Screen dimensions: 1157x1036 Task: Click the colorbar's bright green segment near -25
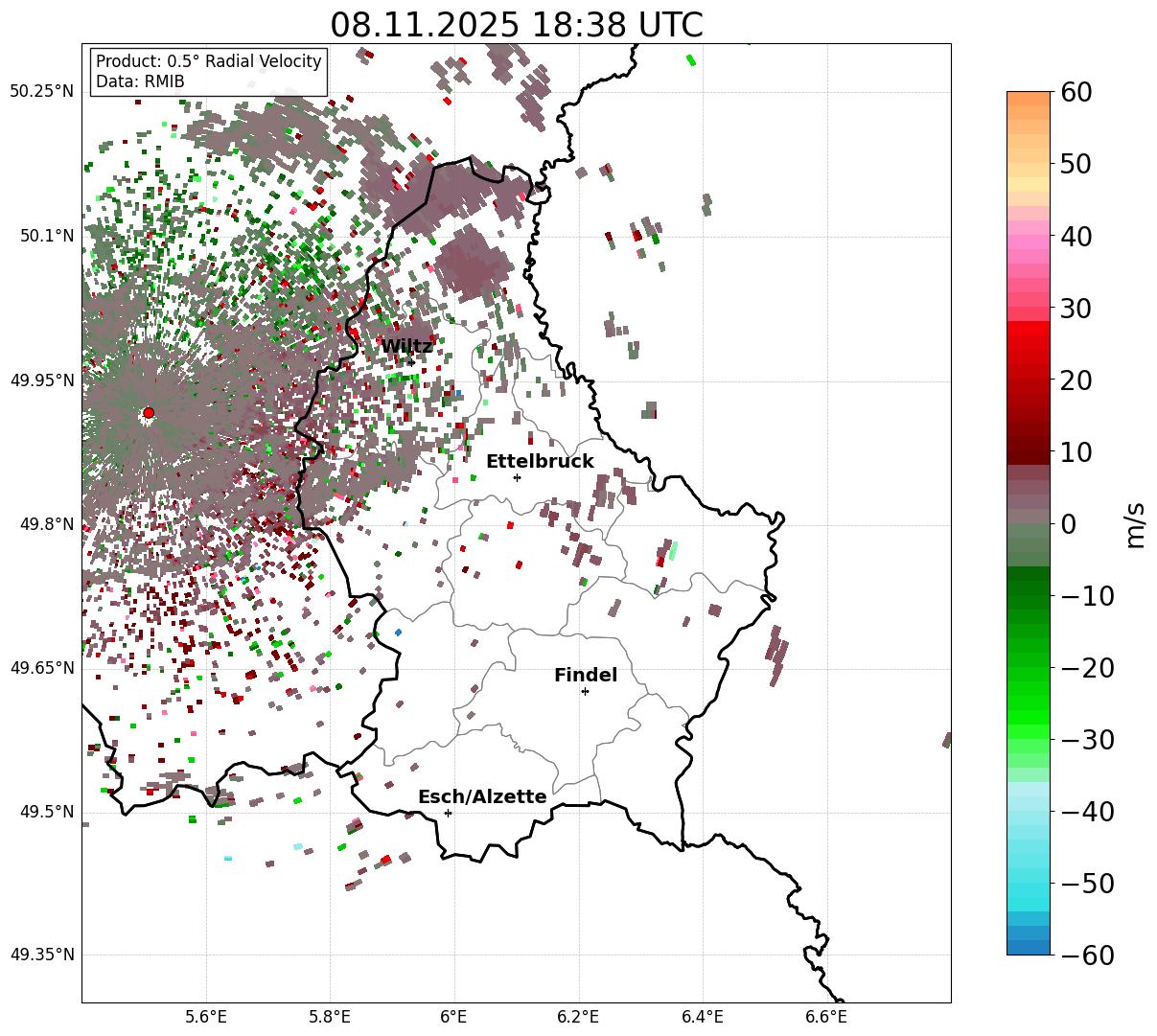coord(1029,703)
